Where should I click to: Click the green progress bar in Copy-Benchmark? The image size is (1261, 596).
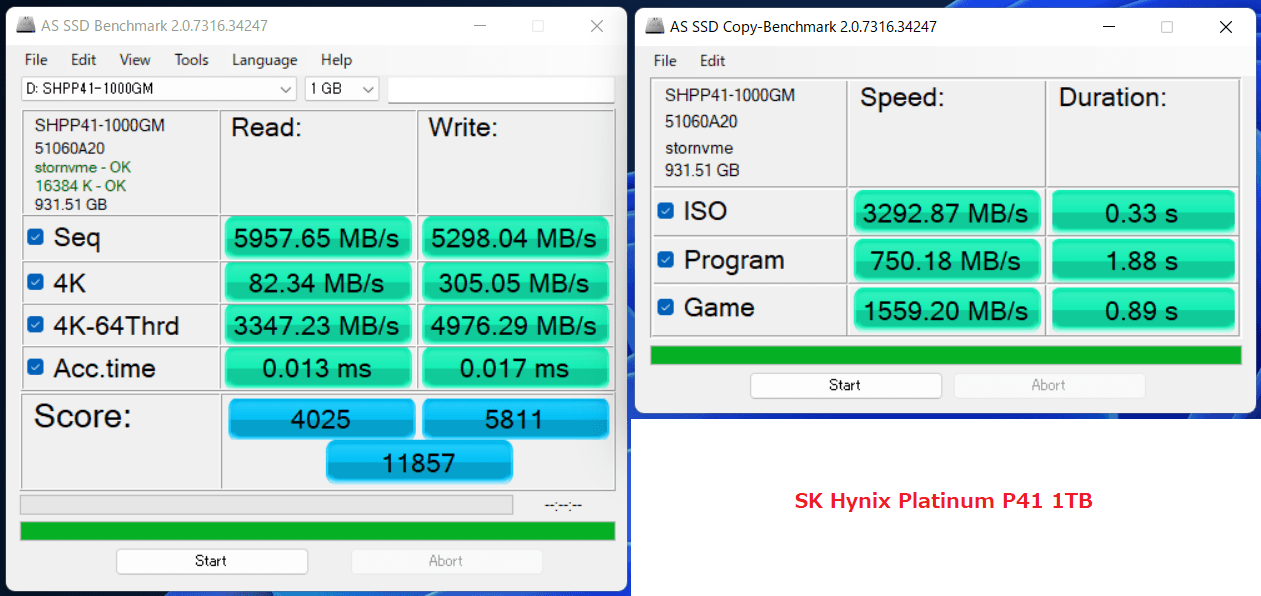tap(945, 355)
